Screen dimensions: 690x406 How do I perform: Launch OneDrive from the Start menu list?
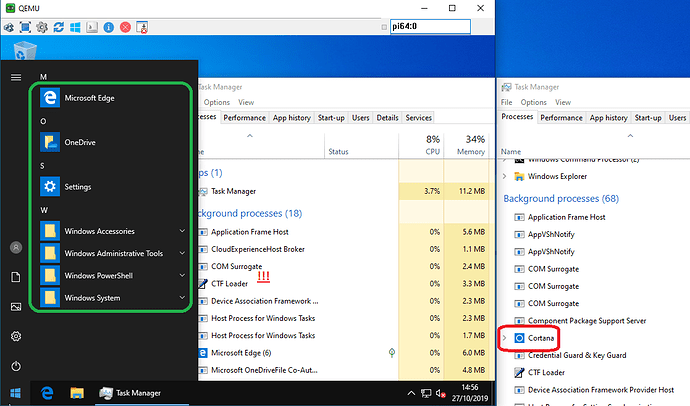[79, 142]
